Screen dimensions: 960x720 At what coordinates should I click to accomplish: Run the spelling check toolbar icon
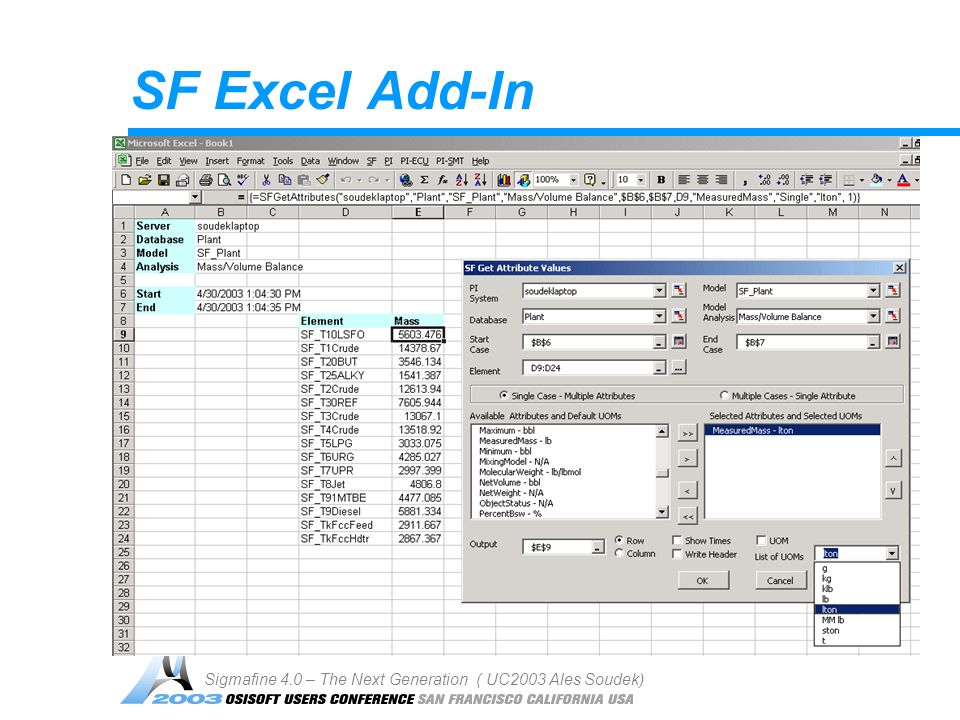point(243,179)
